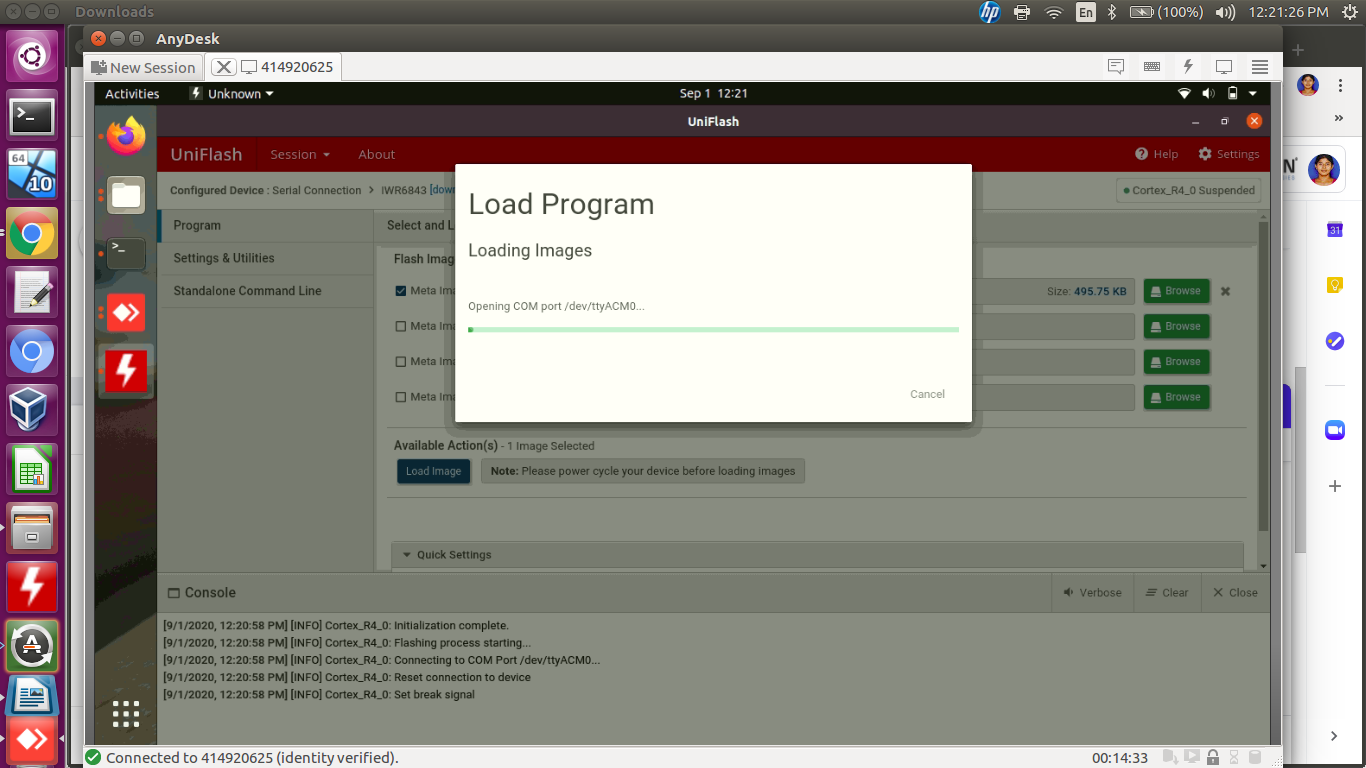
Task: Open the Chrome three-dot menu behind AnyDesk
Action: point(1339,84)
